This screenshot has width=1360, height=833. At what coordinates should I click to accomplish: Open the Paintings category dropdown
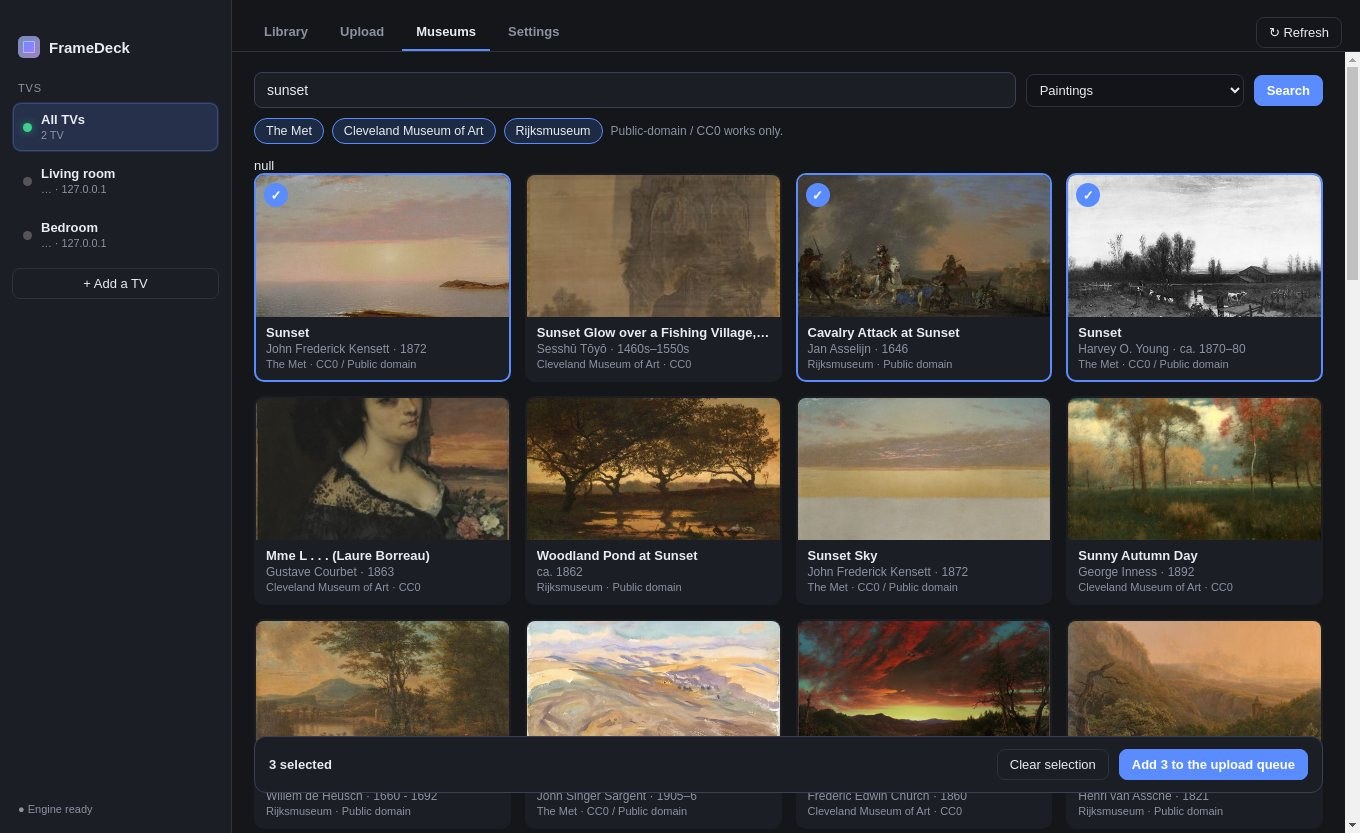1134,90
